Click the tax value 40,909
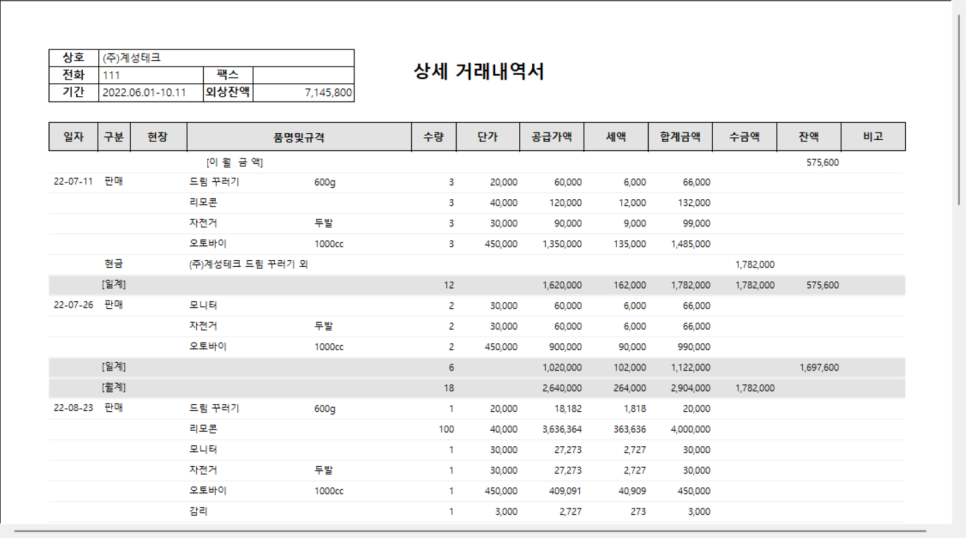The image size is (966, 538). (x=633, y=491)
